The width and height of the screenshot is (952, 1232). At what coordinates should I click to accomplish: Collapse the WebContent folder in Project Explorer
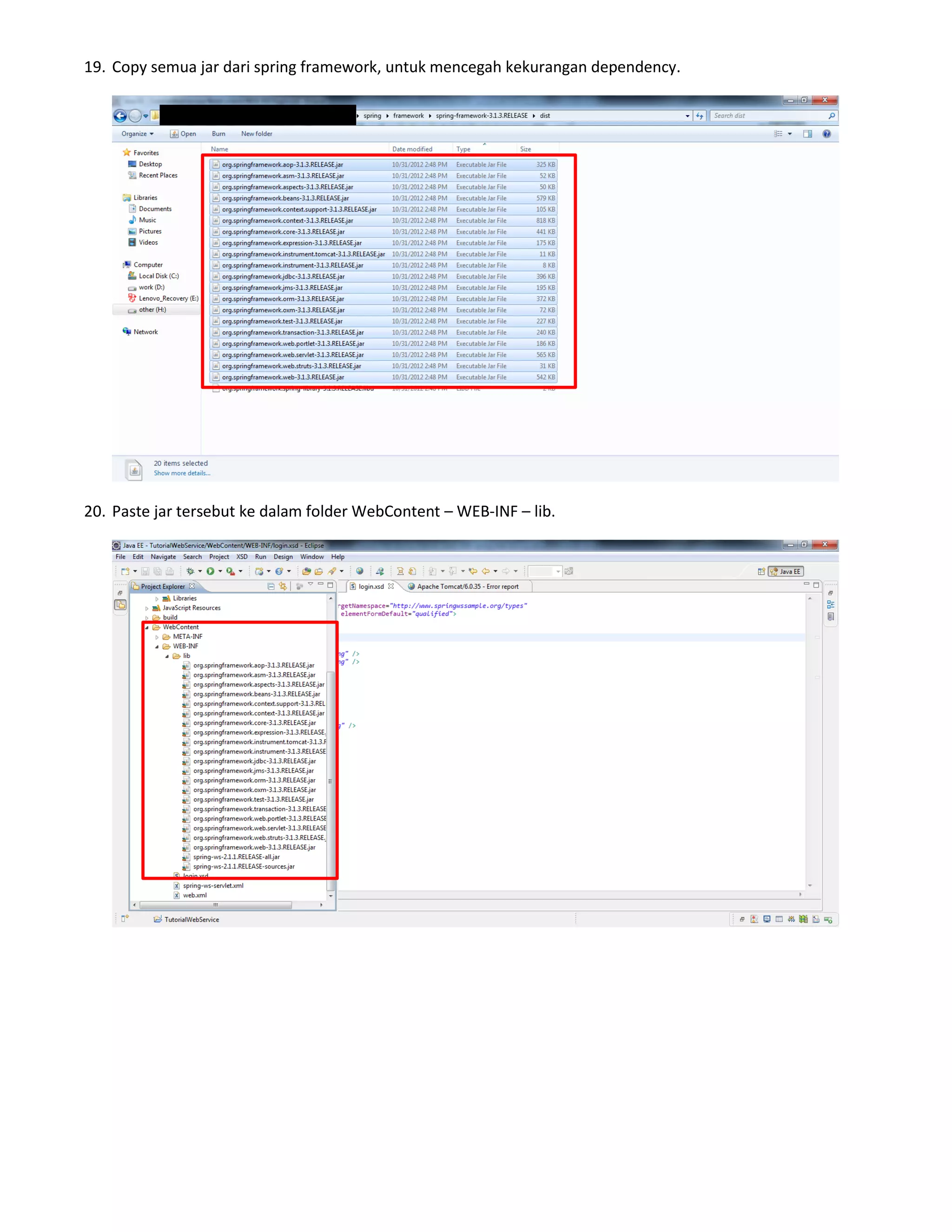(x=147, y=627)
